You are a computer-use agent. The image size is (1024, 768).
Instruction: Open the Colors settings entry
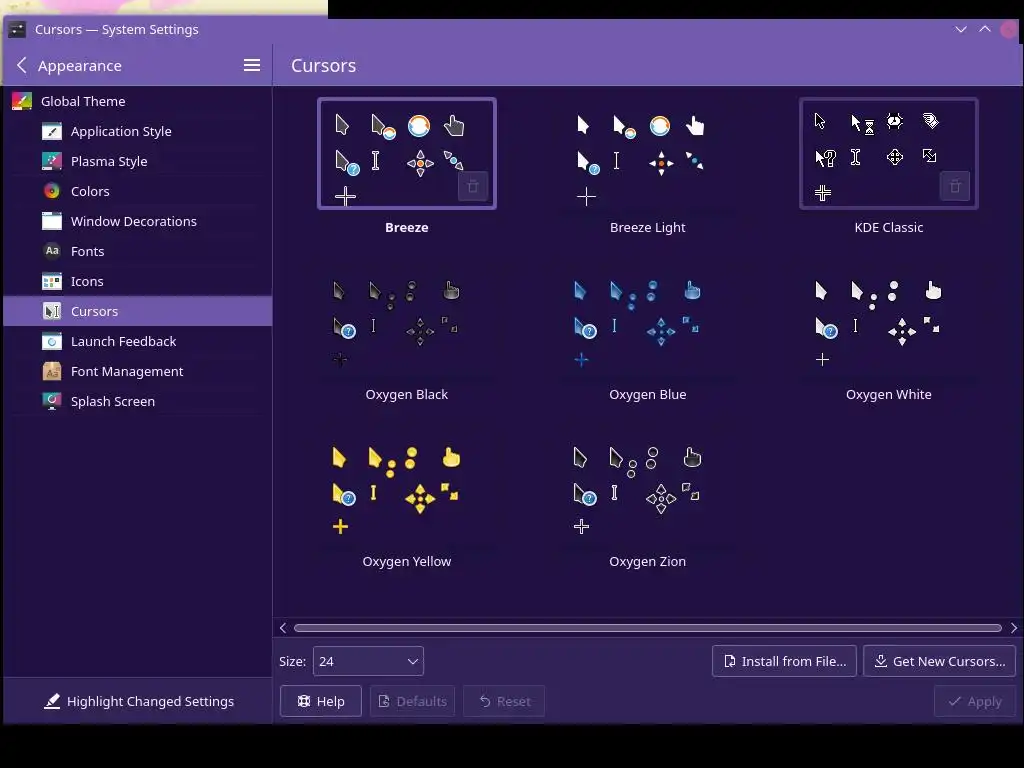pyautogui.click(x=137, y=191)
